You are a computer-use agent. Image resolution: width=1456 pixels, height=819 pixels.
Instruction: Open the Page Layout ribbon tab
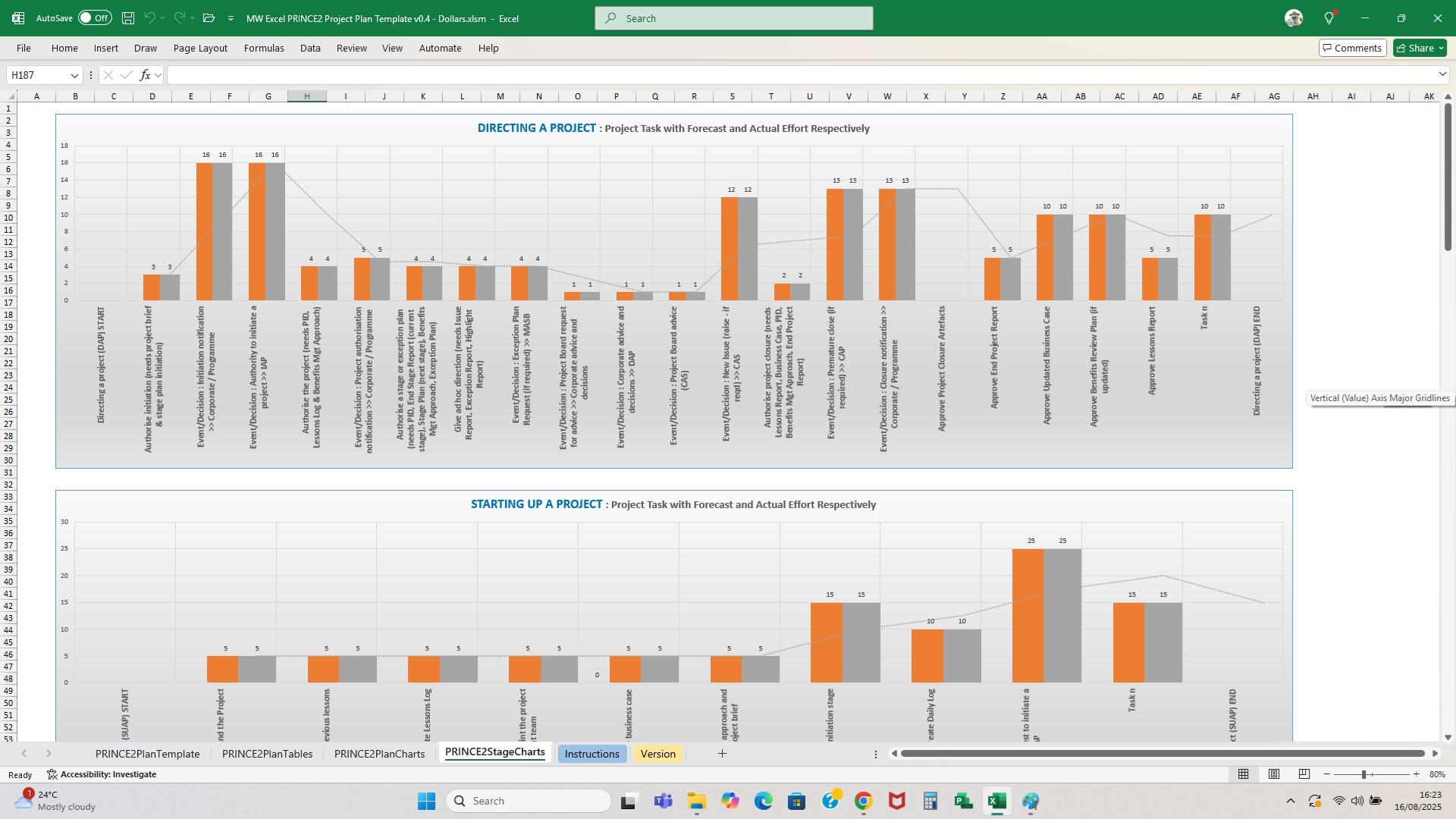[x=200, y=48]
